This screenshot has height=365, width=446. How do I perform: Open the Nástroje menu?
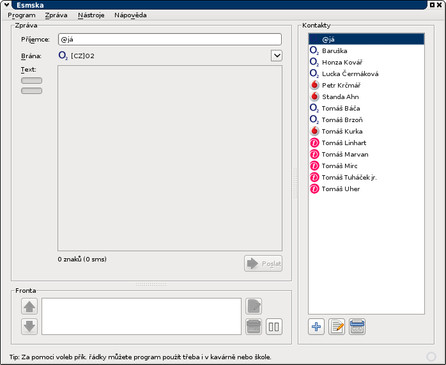tap(91, 15)
